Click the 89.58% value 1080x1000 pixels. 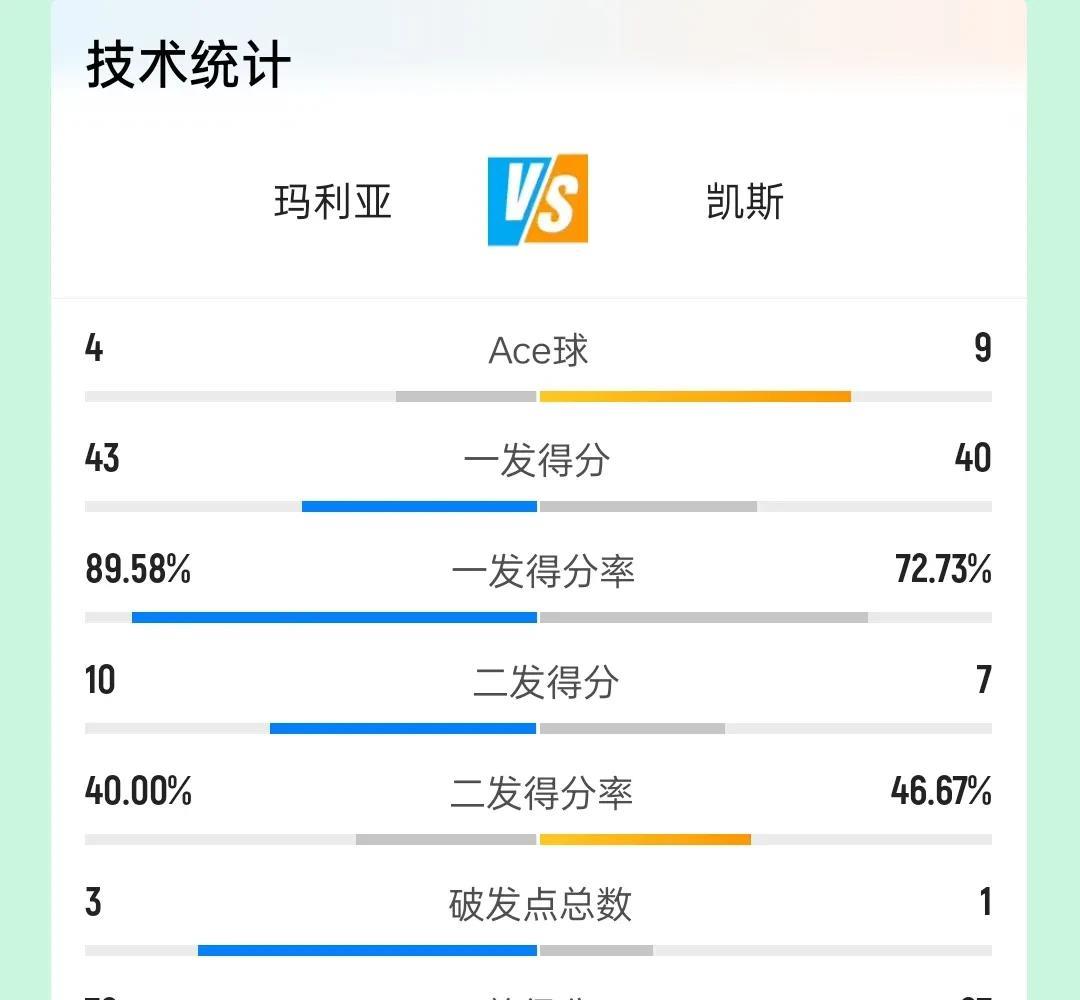click(x=138, y=569)
